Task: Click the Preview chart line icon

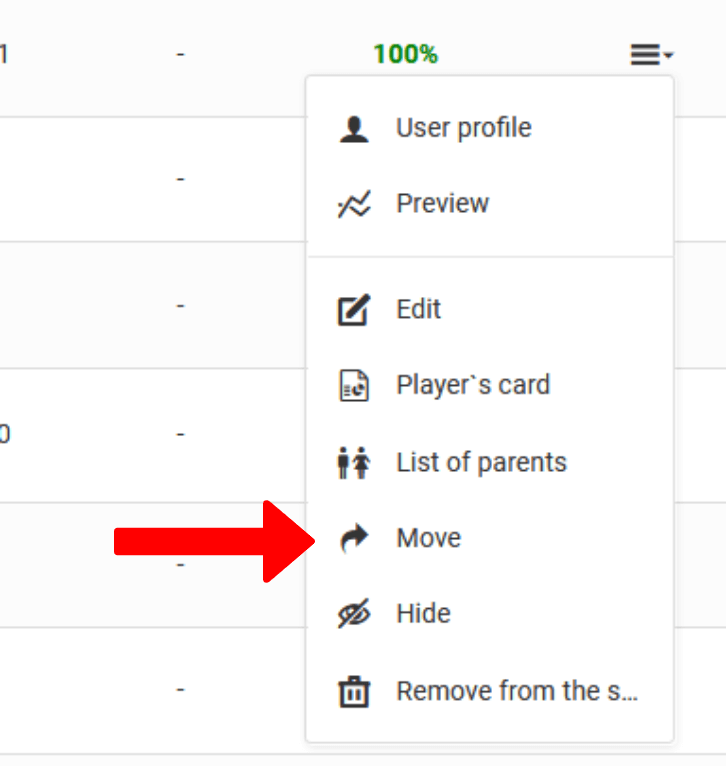Action: coord(354,205)
